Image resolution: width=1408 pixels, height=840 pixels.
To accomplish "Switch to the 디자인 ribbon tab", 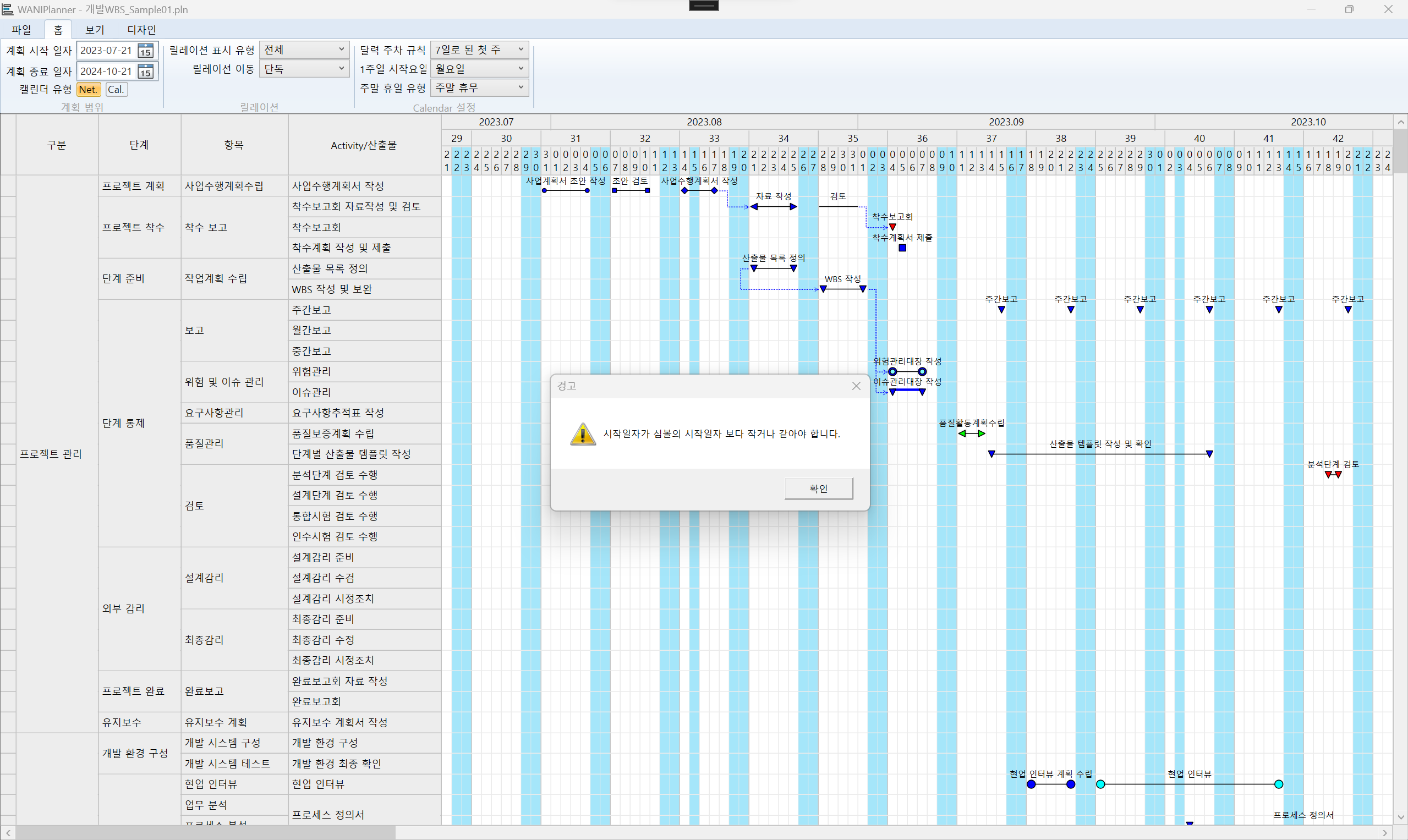I will (141, 30).
